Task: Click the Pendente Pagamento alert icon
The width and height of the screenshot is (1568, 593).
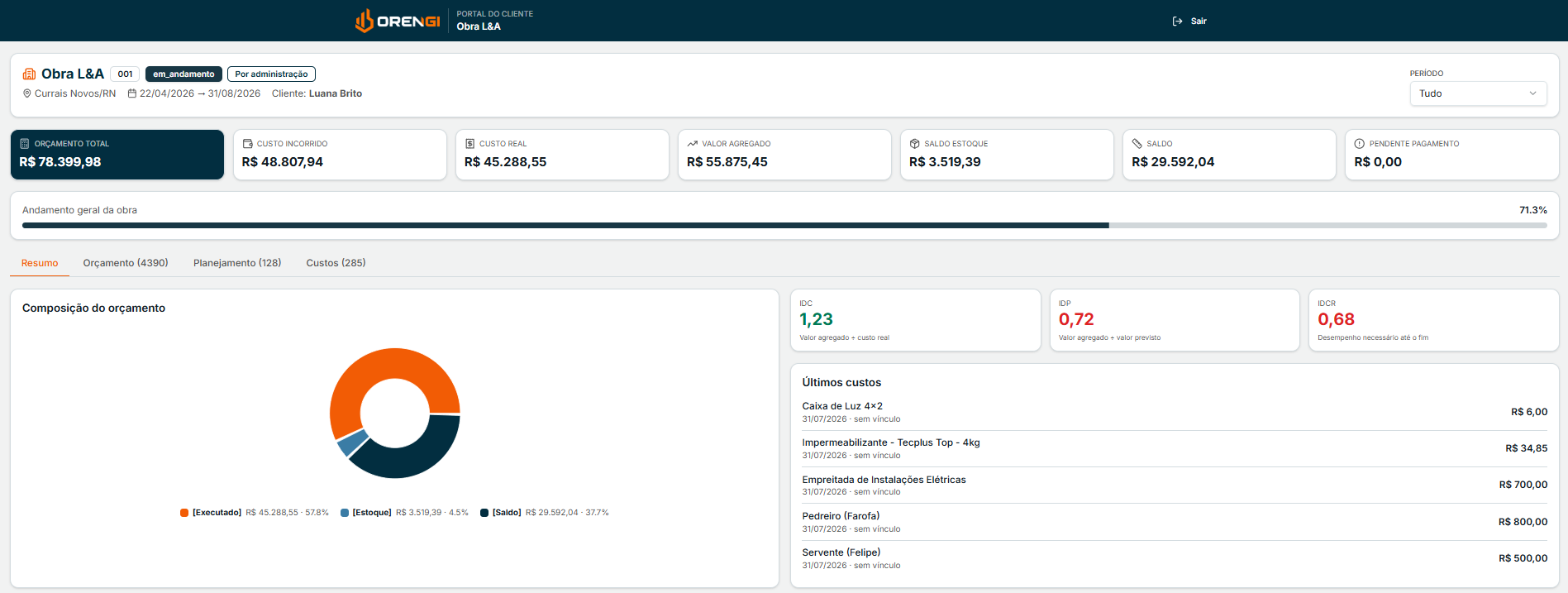Action: pyautogui.click(x=1360, y=143)
